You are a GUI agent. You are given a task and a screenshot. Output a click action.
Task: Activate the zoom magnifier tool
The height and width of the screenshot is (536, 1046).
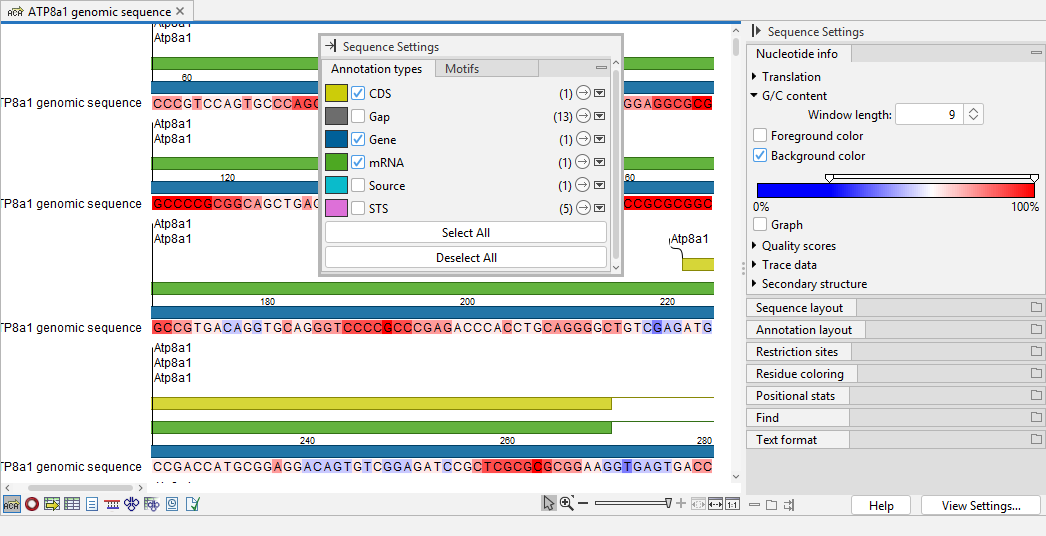(x=566, y=503)
